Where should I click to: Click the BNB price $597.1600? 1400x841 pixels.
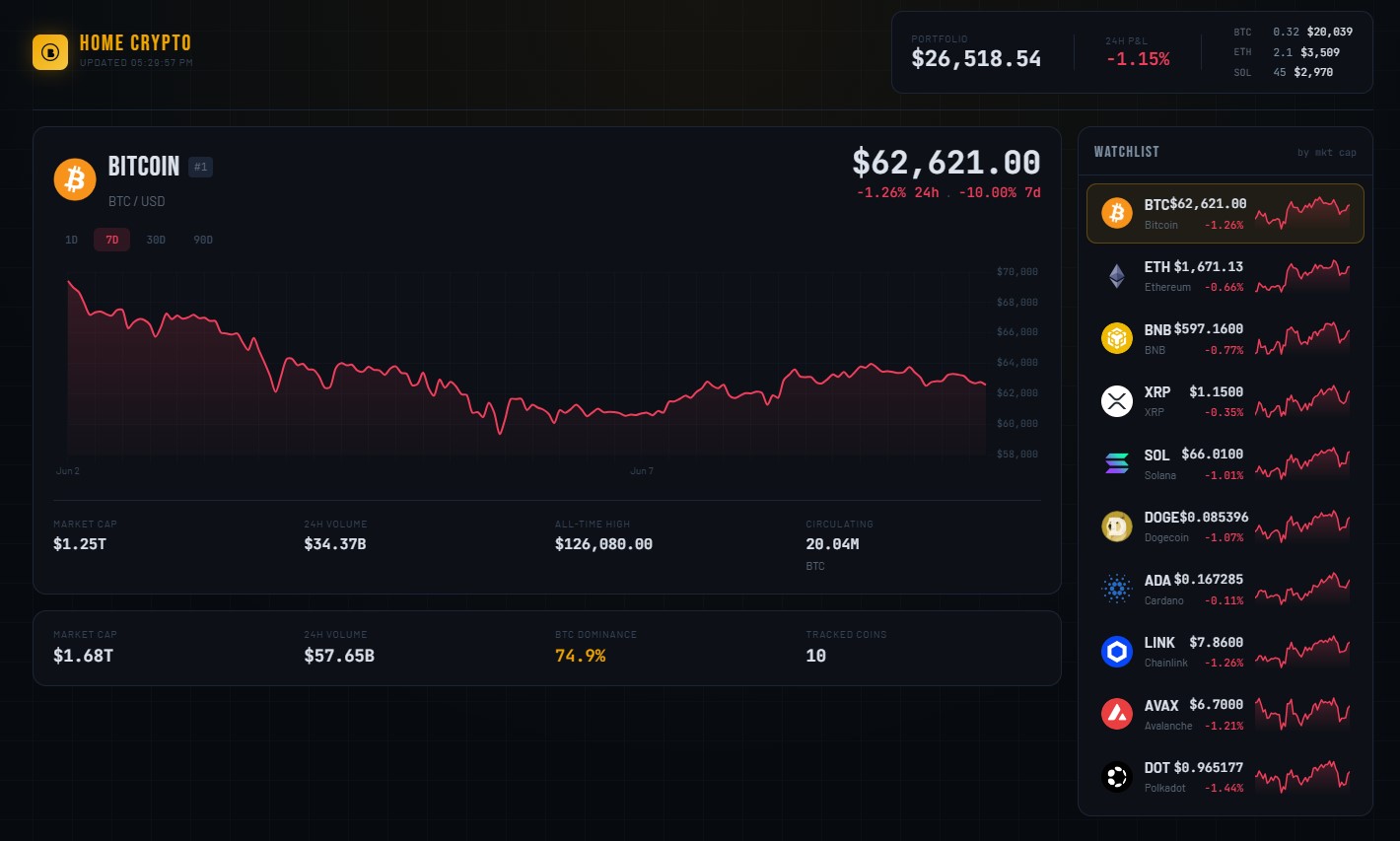pyautogui.click(x=1209, y=329)
